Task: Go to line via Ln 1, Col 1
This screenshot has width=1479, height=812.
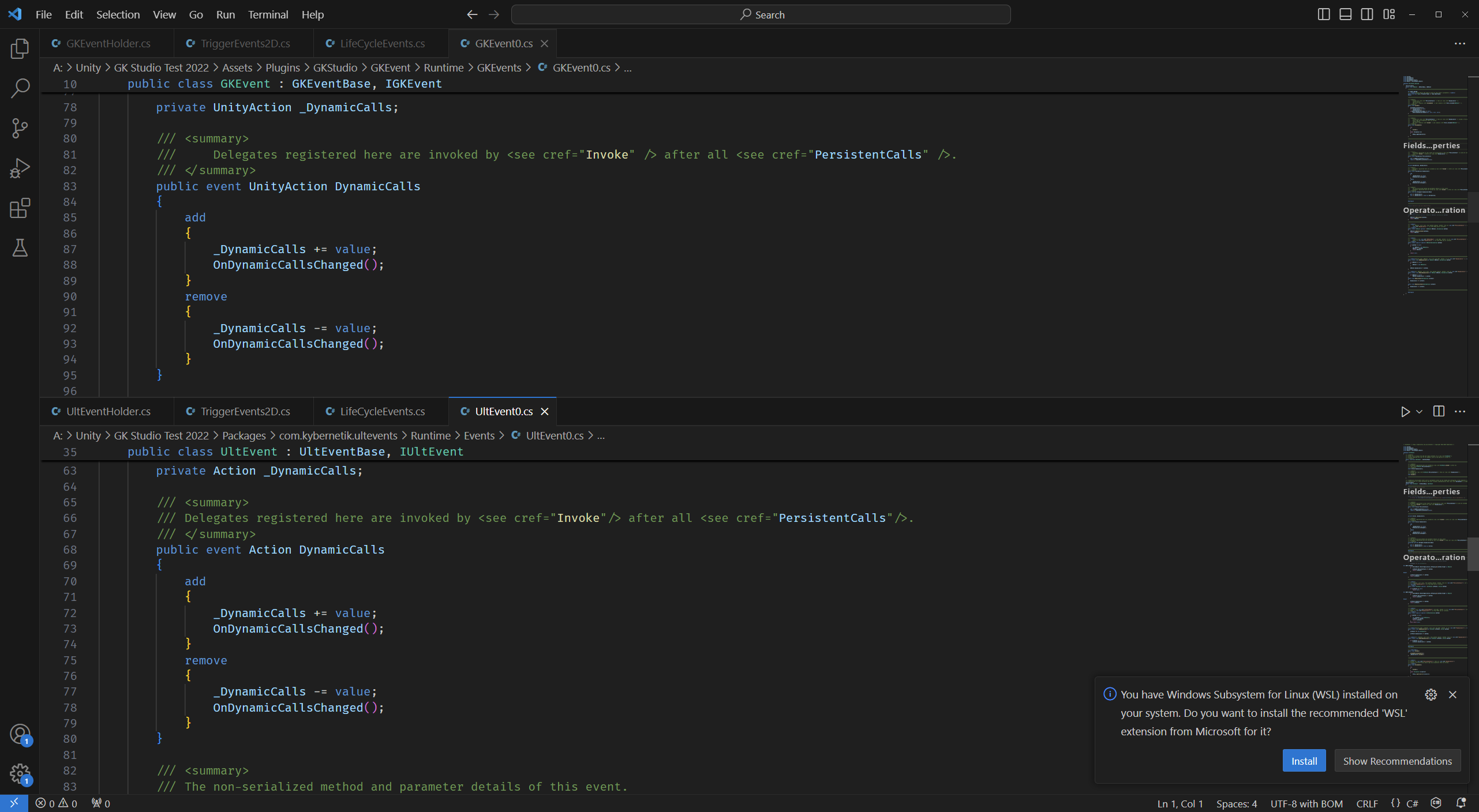Action: [1180, 803]
